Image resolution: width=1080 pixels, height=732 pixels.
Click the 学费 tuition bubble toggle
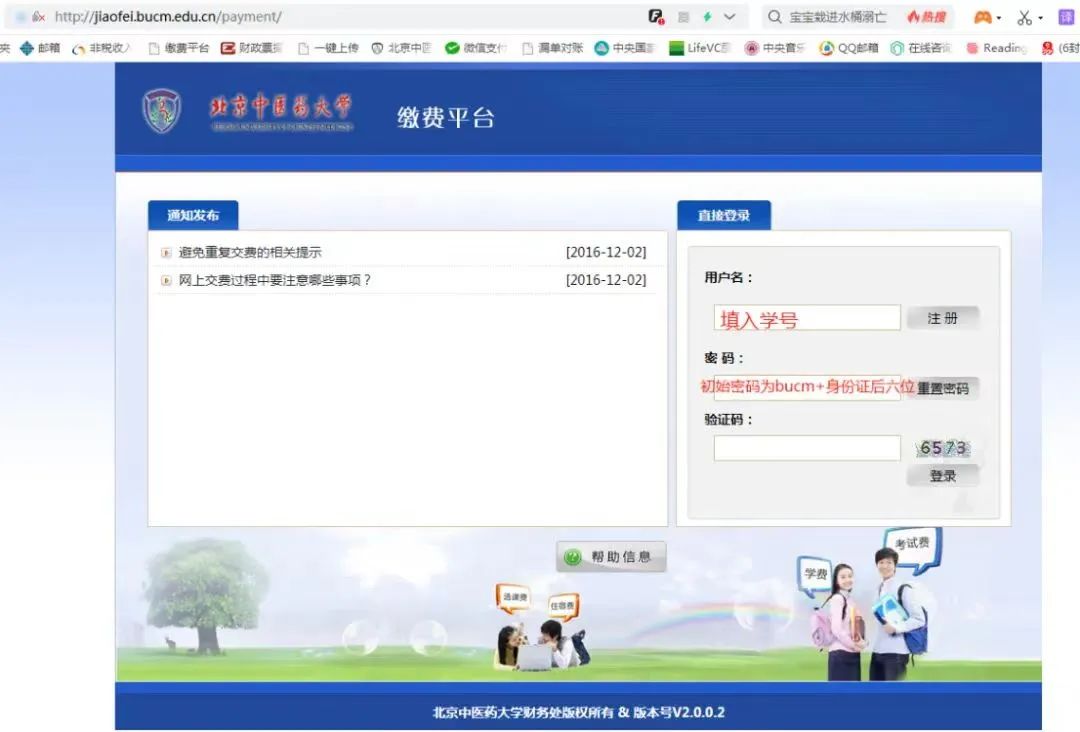point(815,573)
